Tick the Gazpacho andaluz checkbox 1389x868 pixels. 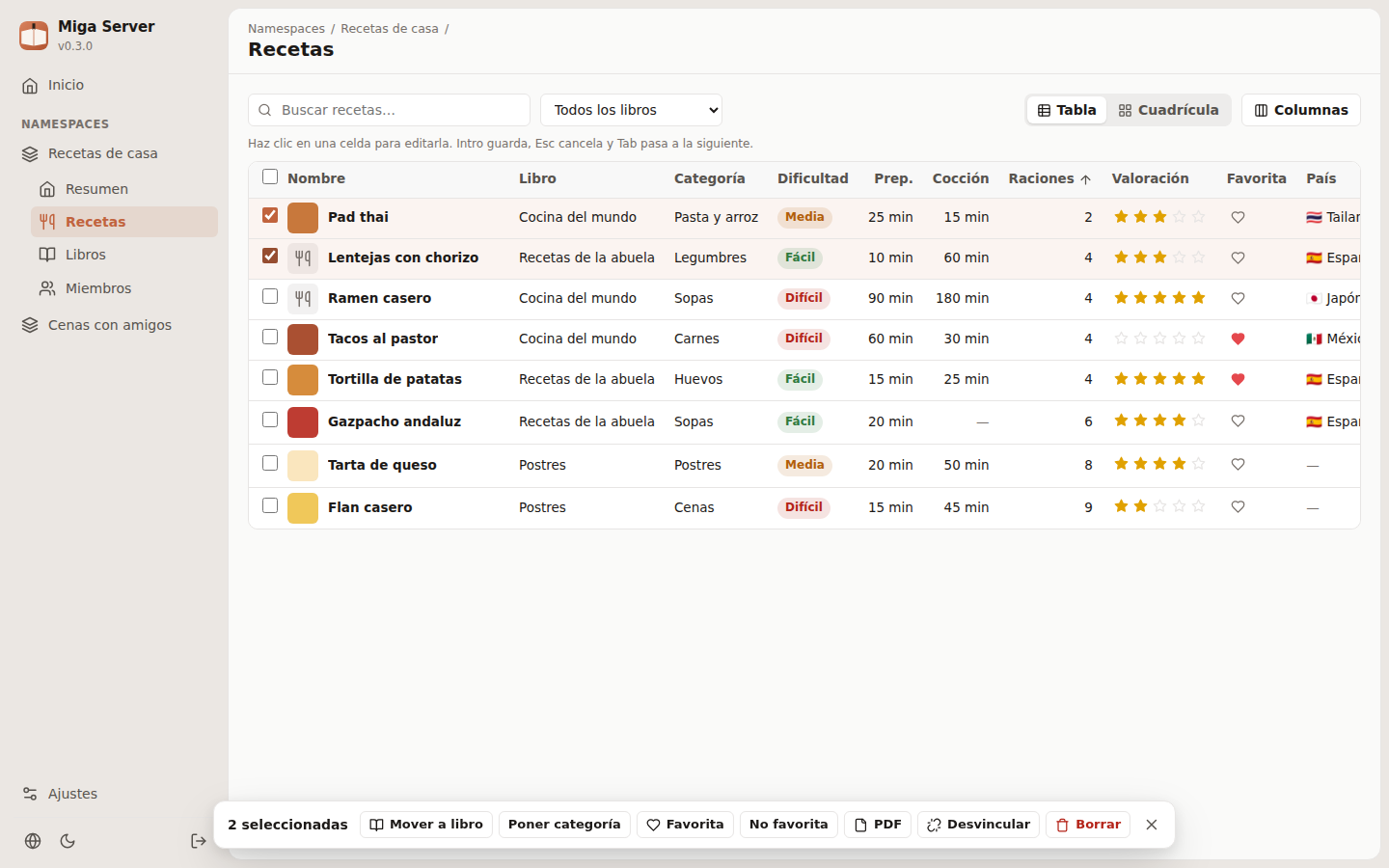point(270,420)
